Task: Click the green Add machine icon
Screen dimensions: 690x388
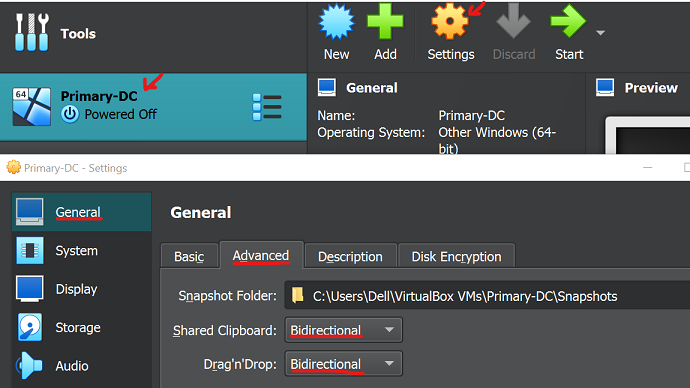Action: 385,22
